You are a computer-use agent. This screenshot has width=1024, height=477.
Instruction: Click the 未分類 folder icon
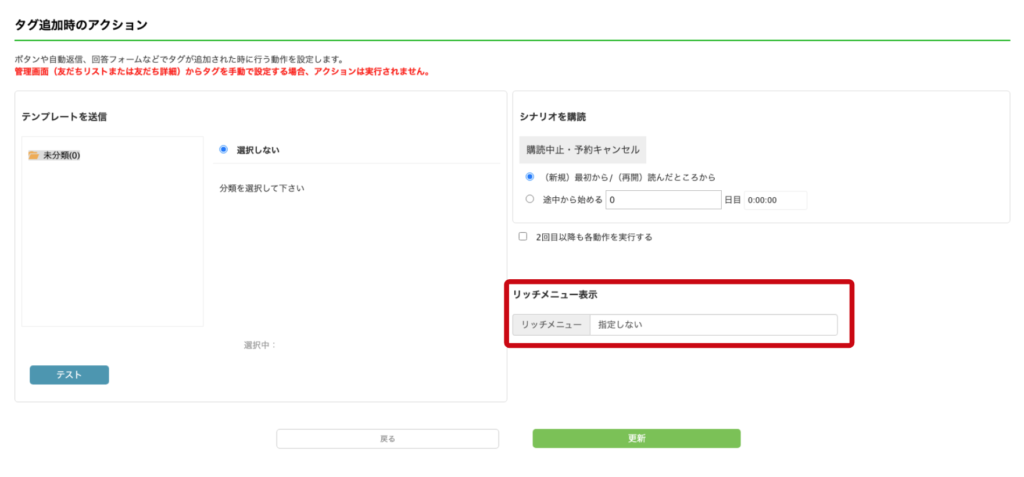point(35,156)
